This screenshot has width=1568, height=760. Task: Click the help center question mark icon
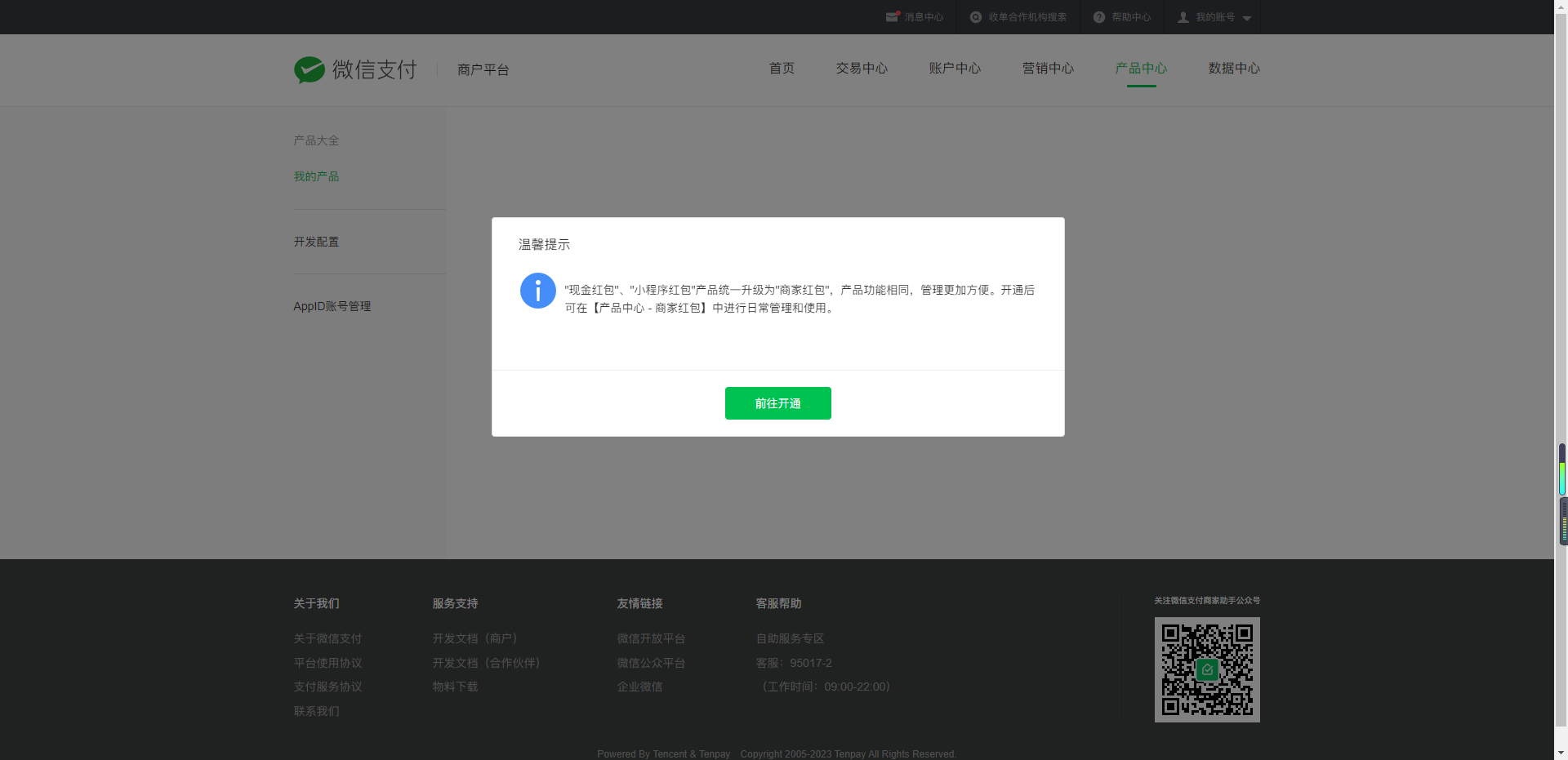coord(1098,17)
